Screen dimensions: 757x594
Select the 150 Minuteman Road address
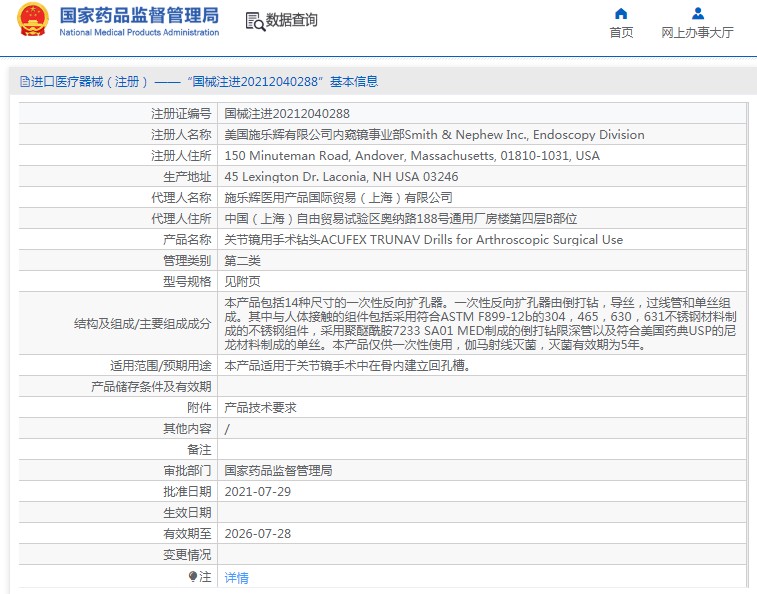pyautogui.click(x=412, y=156)
